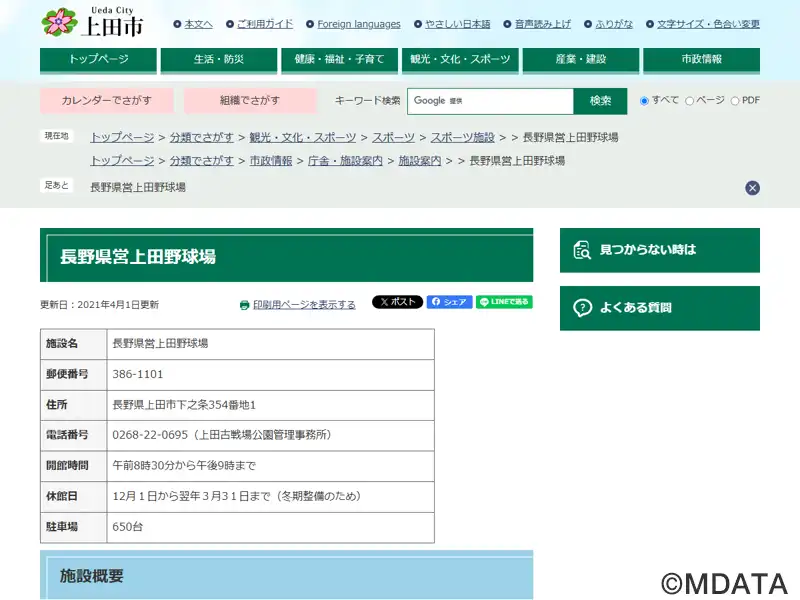Open 文字サイズ・色合い変更 settings link
The width and height of the screenshot is (800, 600).
708,24
